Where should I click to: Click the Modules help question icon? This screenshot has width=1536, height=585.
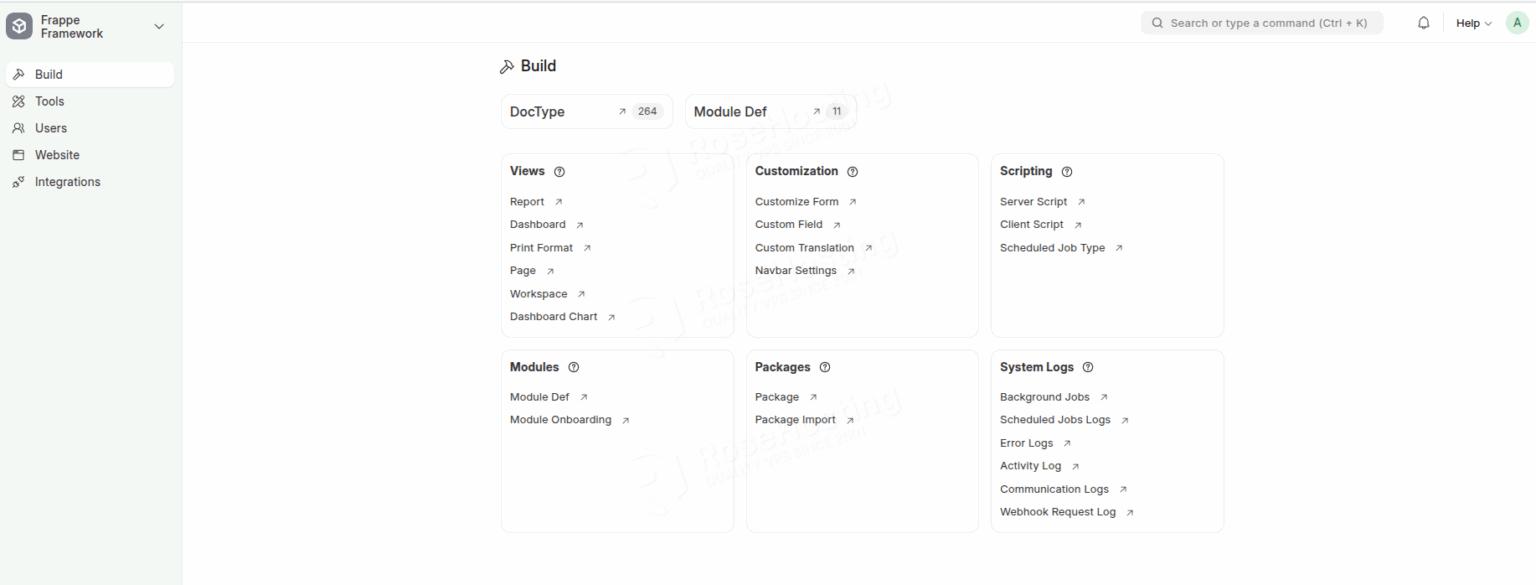573,368
